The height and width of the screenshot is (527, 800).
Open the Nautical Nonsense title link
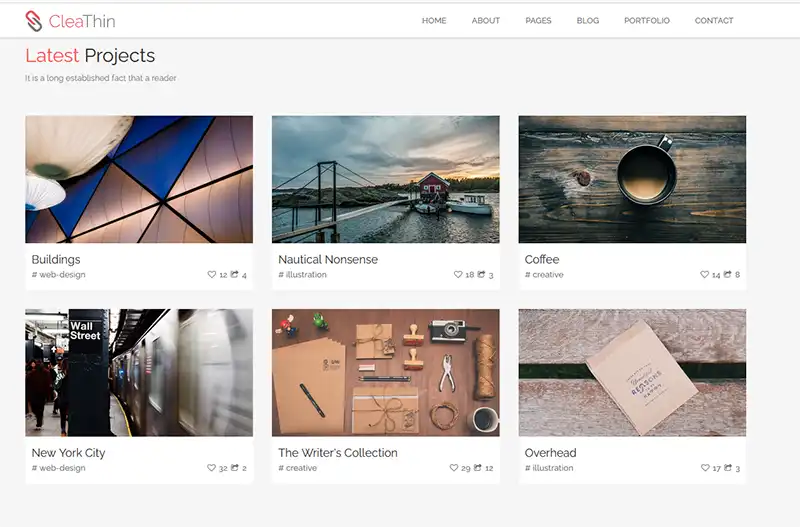coord(328,259)
